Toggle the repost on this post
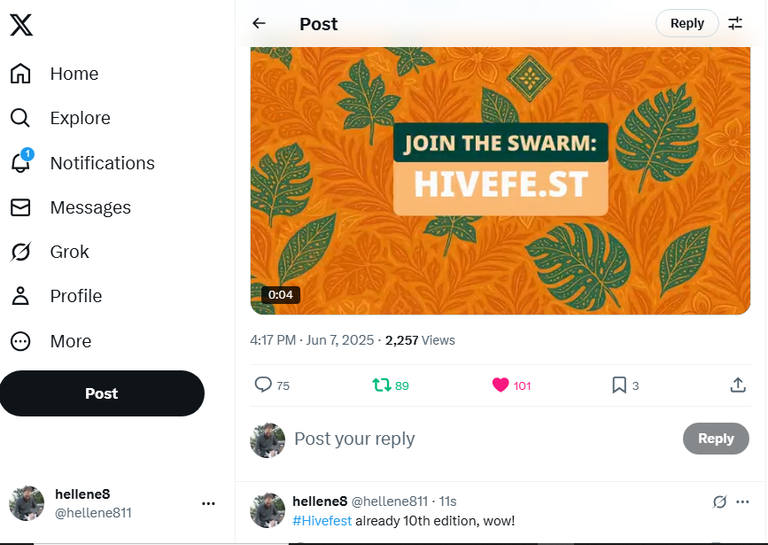The width and height of the screenshot is (768, 545). click(382, 385)
